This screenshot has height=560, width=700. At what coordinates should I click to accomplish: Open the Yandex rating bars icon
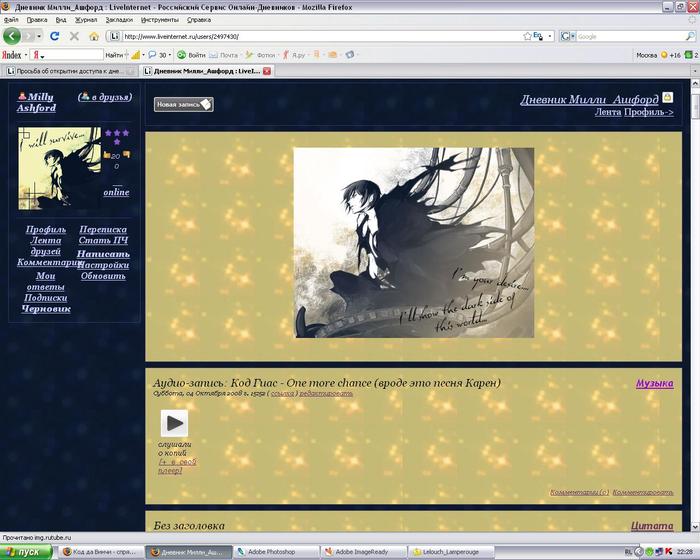pos(136,55)
